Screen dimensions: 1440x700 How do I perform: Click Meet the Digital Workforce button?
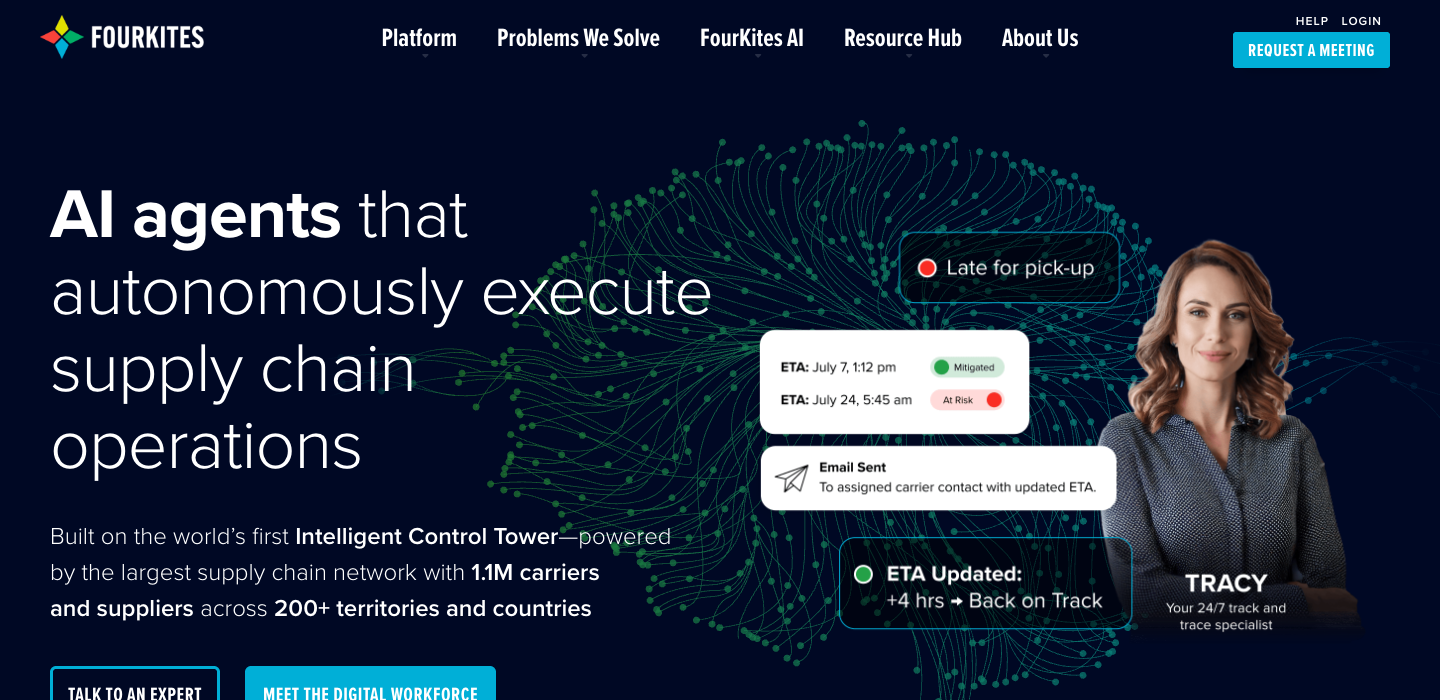[370, 684]
